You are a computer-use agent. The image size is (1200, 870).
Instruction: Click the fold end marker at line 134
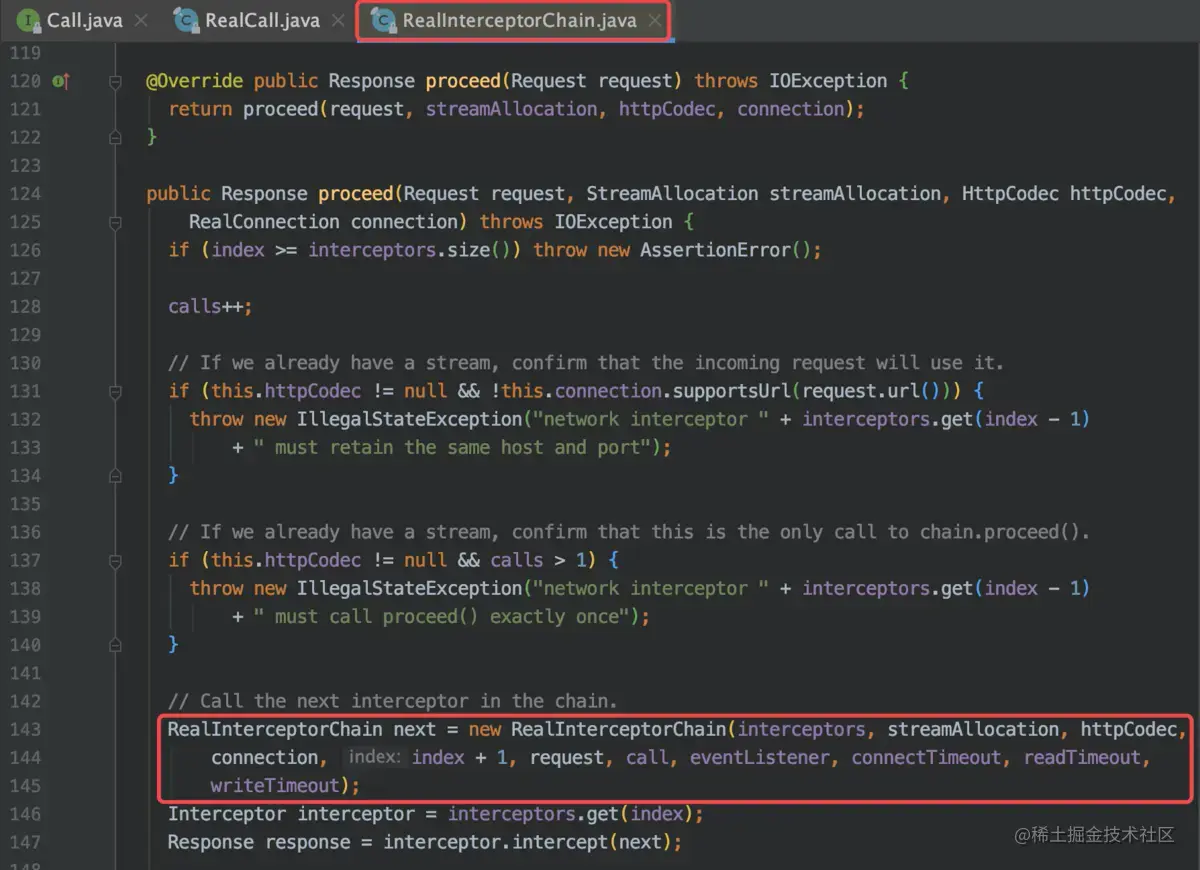[115, 475]
